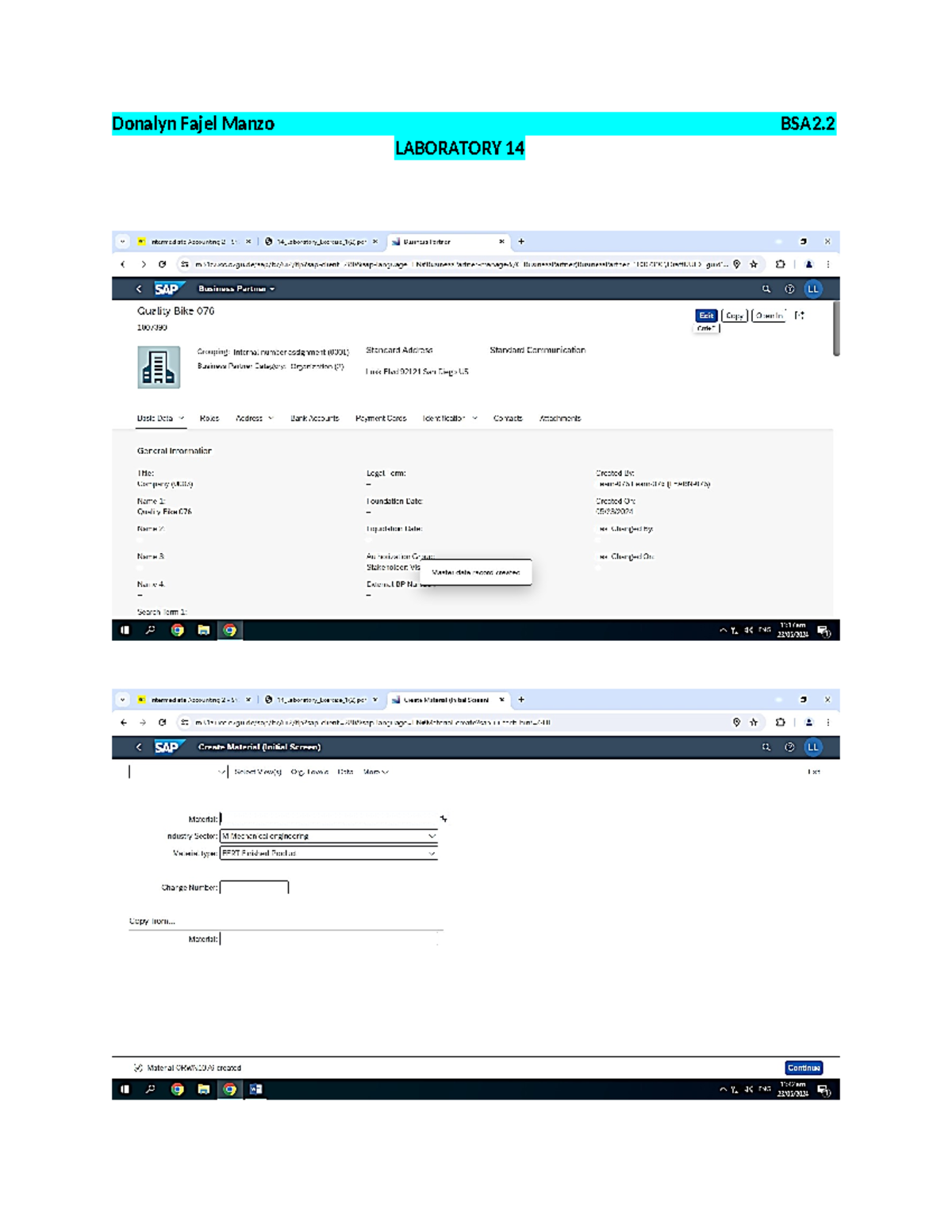952x1232 pixels.
Task: Click inside the Change Number field
Action: coord(254,886)
